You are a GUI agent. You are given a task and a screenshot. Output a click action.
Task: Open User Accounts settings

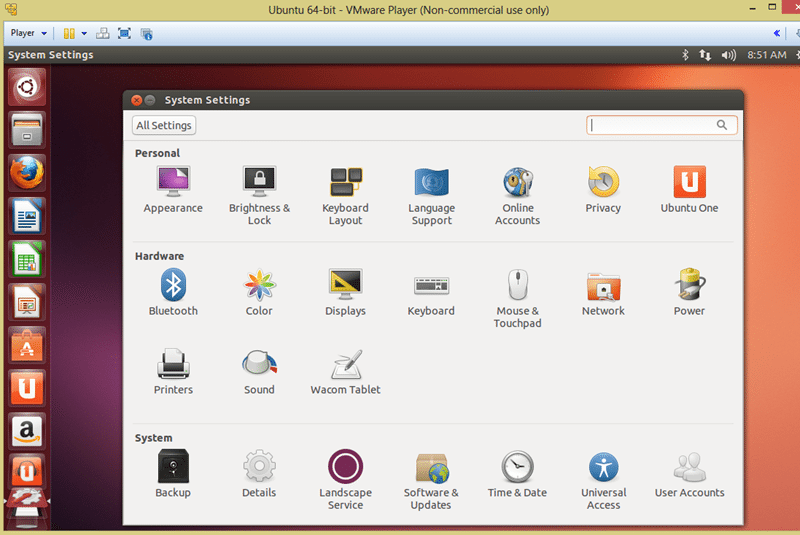[x=689, y=474]
